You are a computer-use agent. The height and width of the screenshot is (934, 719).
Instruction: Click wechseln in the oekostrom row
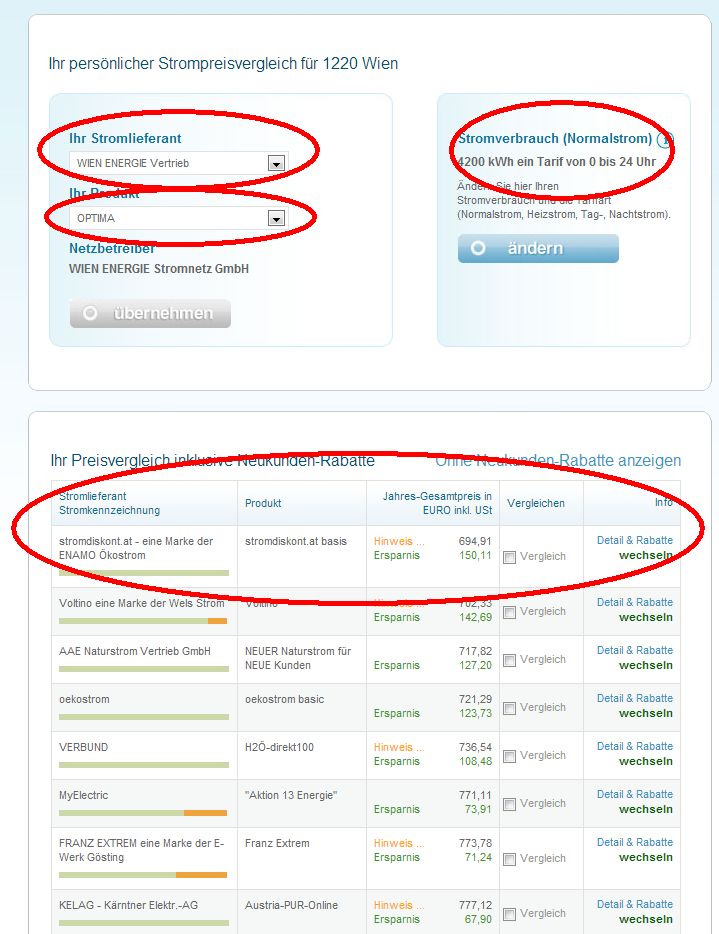pyautogui.click(x=646, y=713)
